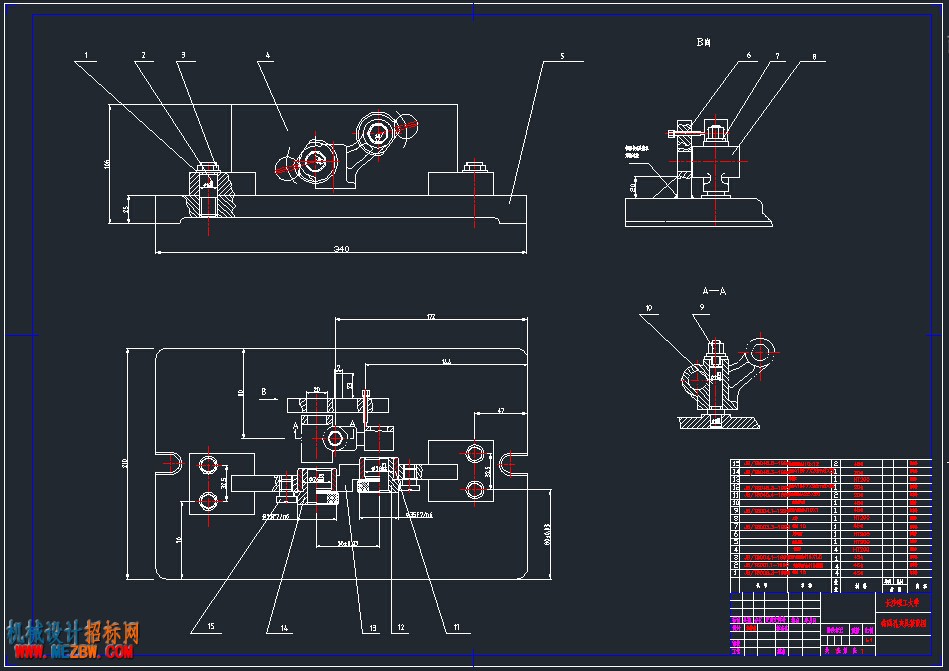Click part balloon number 13
Screen dimensions: 949x671
coord(373,628)
